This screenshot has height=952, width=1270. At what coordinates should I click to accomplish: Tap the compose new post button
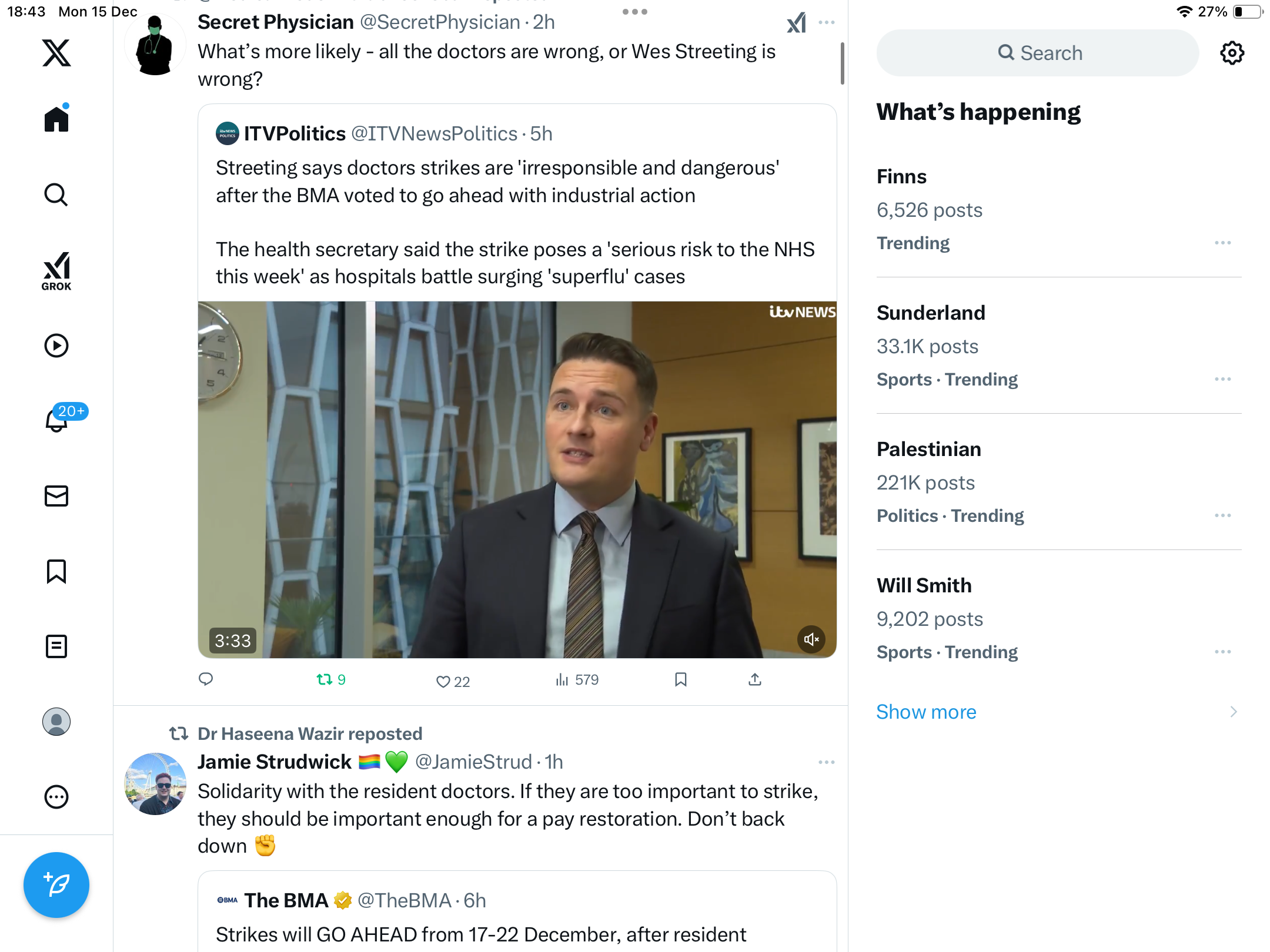[56, 885]
